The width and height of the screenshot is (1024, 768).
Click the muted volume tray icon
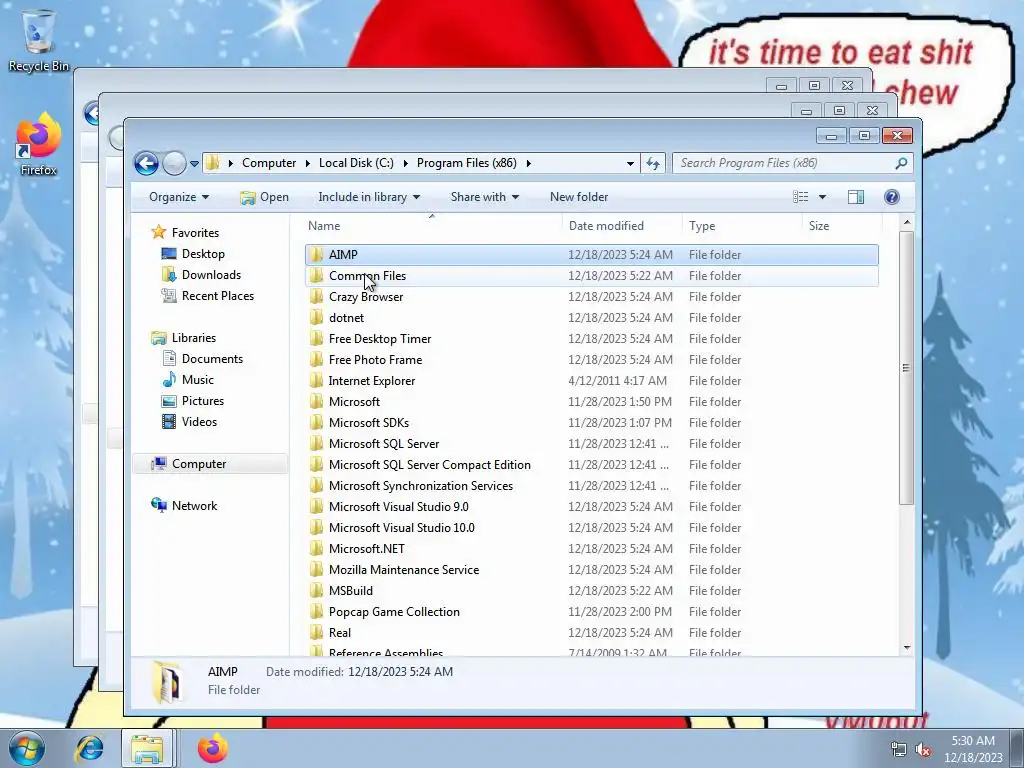923,750
